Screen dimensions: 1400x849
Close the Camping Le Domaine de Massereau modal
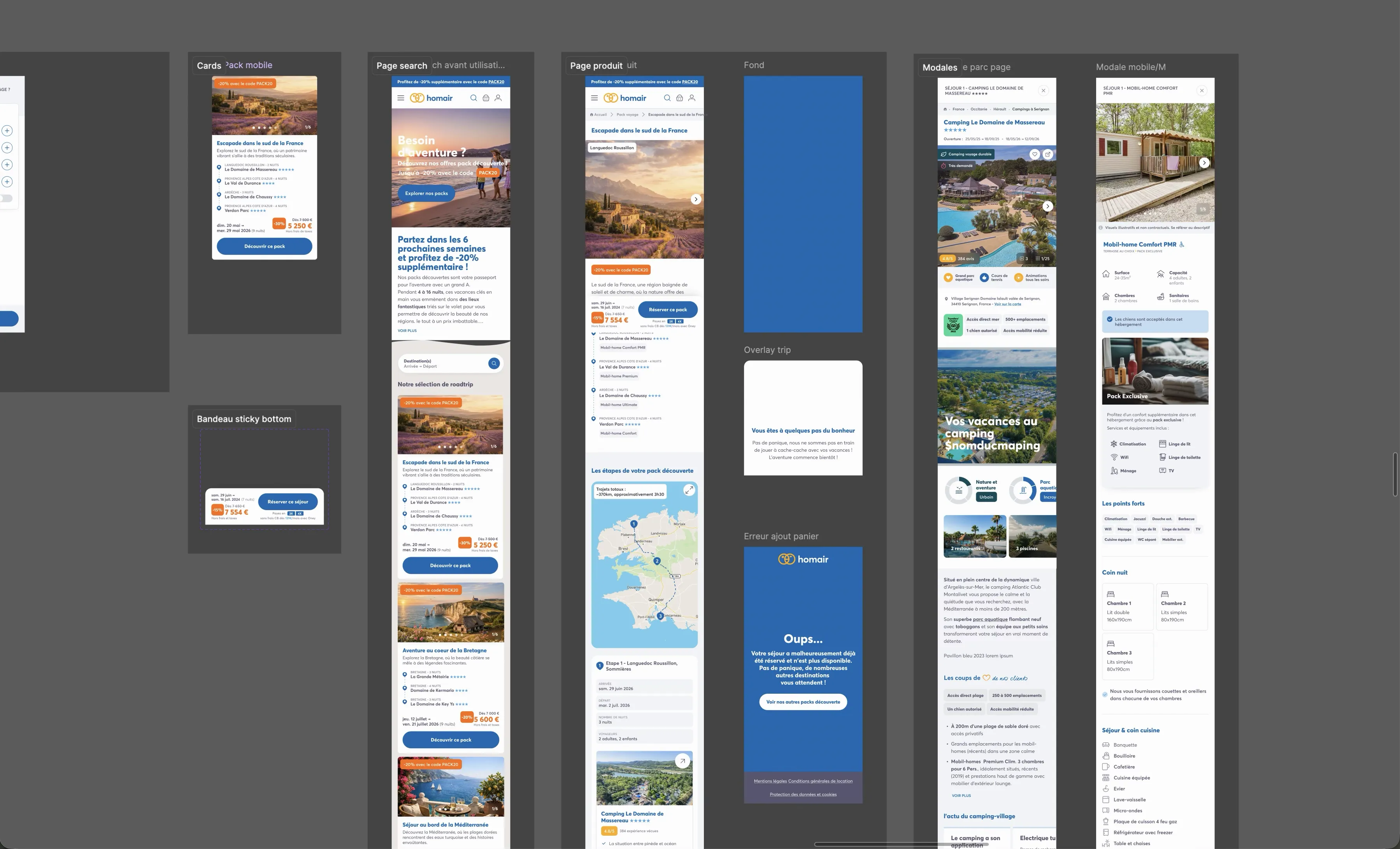1043,90
